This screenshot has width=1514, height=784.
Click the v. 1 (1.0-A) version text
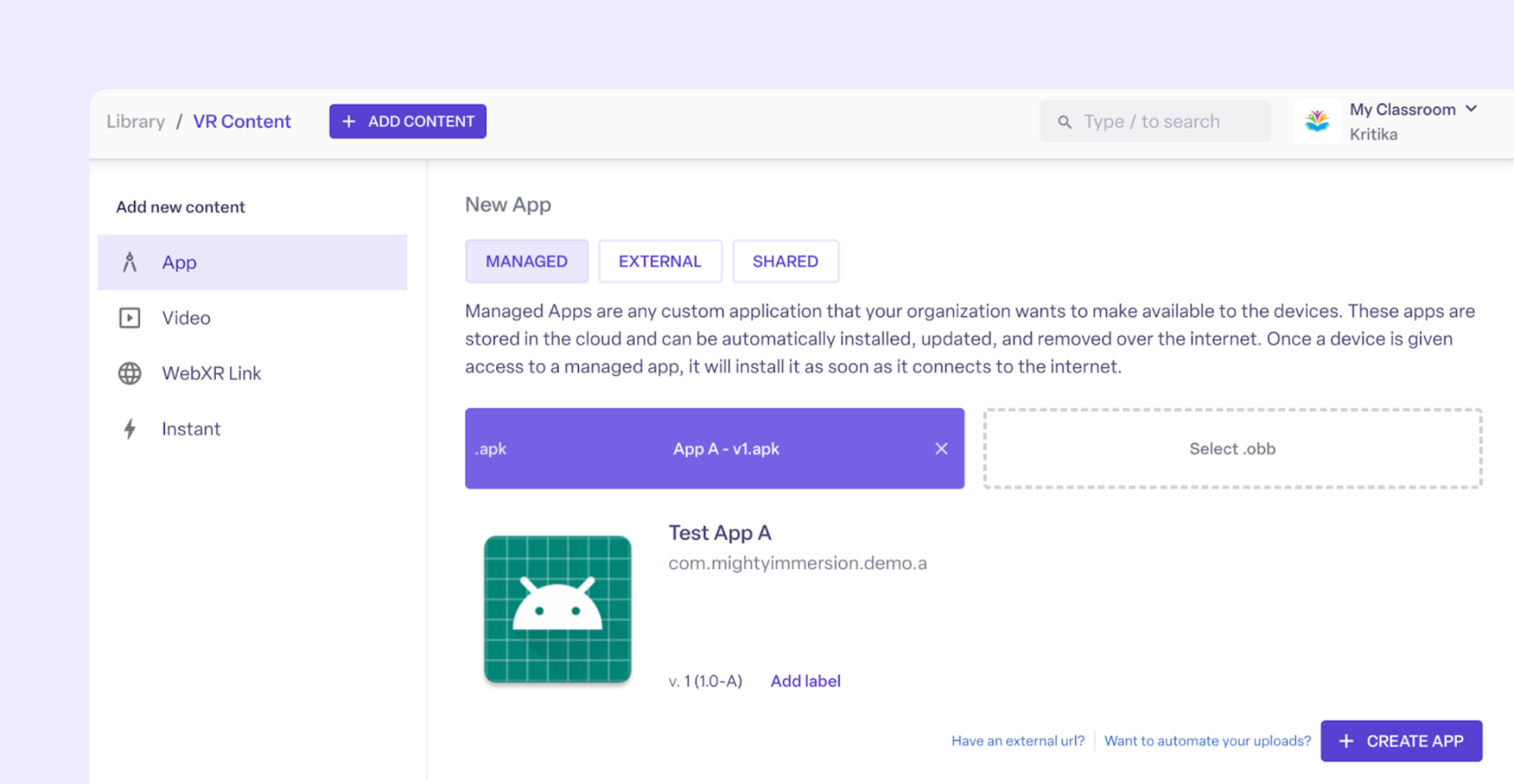pos(705,681)
